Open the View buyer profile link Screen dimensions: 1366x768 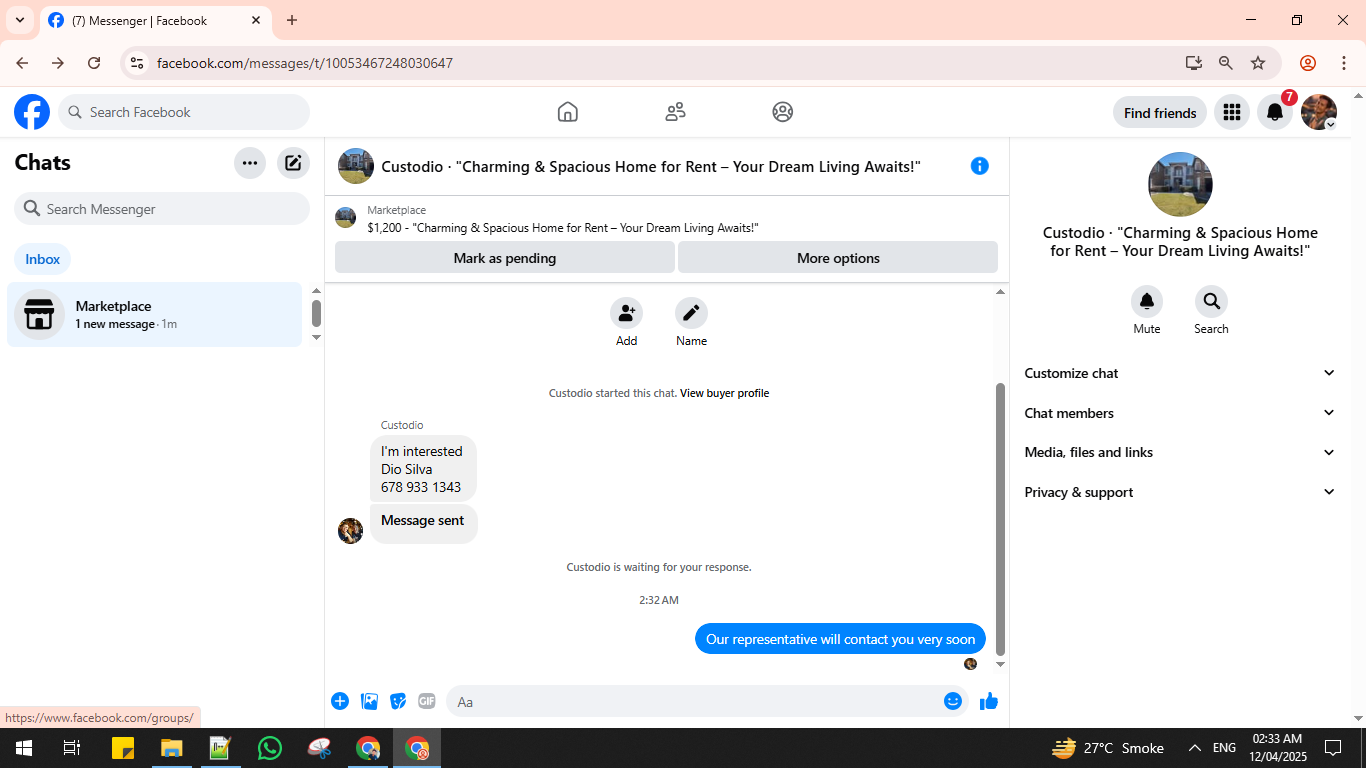725,393
